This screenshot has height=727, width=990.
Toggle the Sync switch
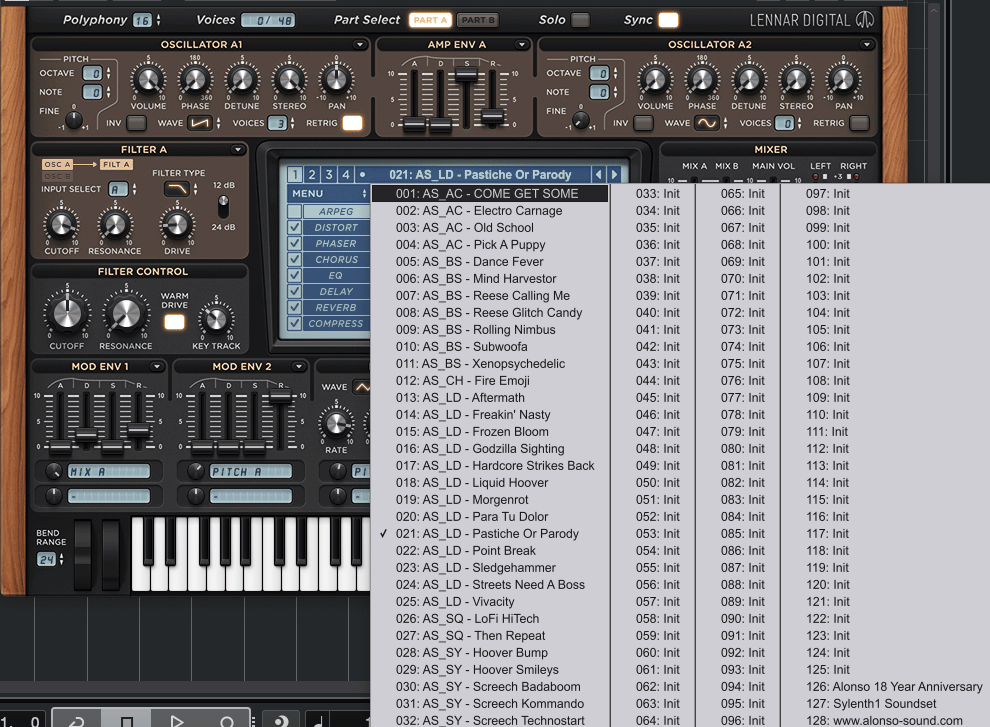tap(668, 20)
